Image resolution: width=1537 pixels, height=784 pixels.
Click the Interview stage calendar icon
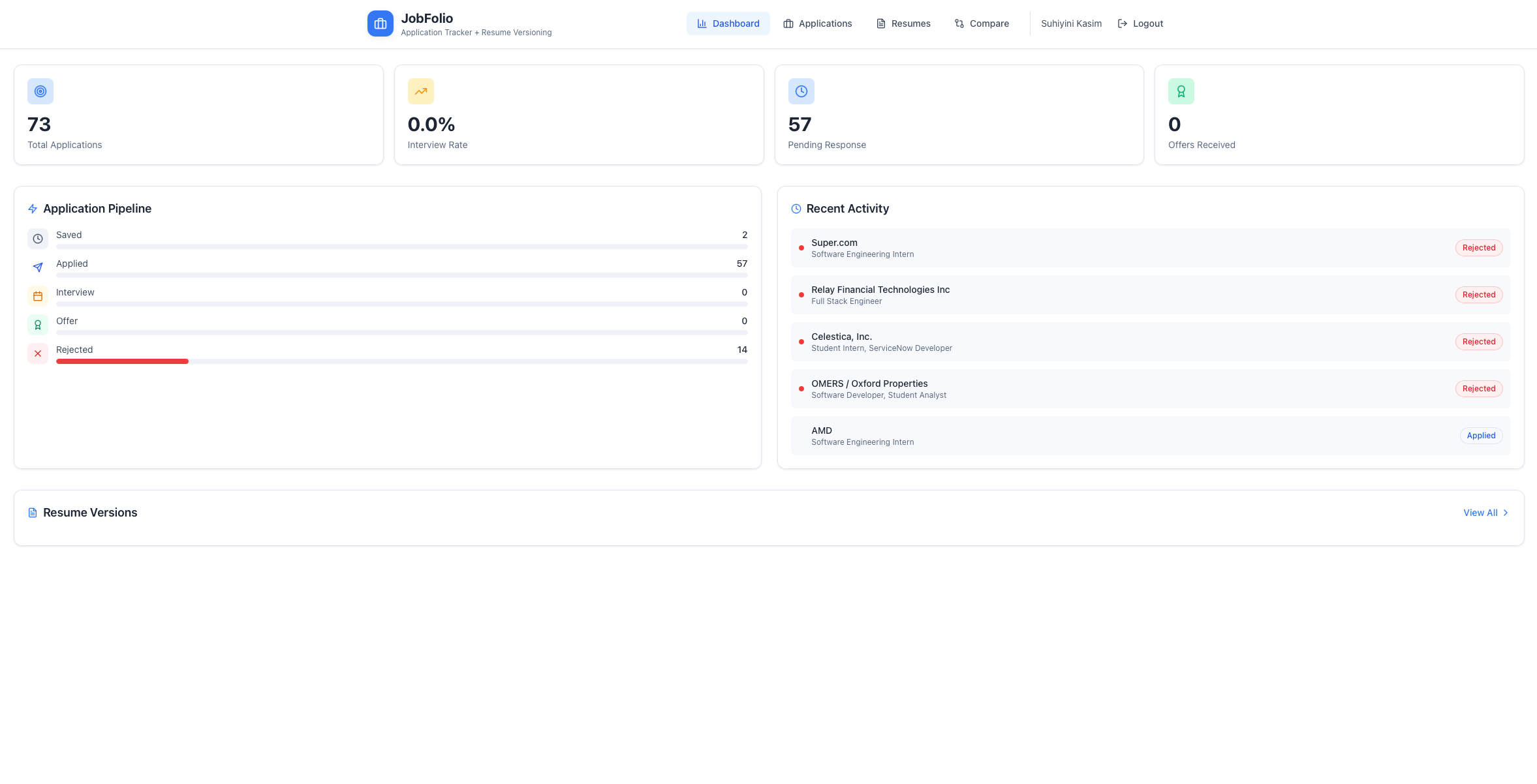[38, 296]
